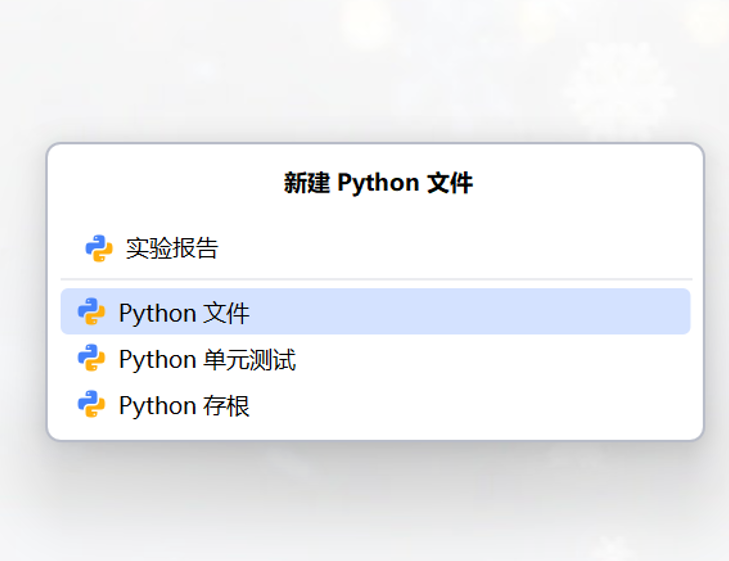Focus the filename field containing 实验报告

172,248
